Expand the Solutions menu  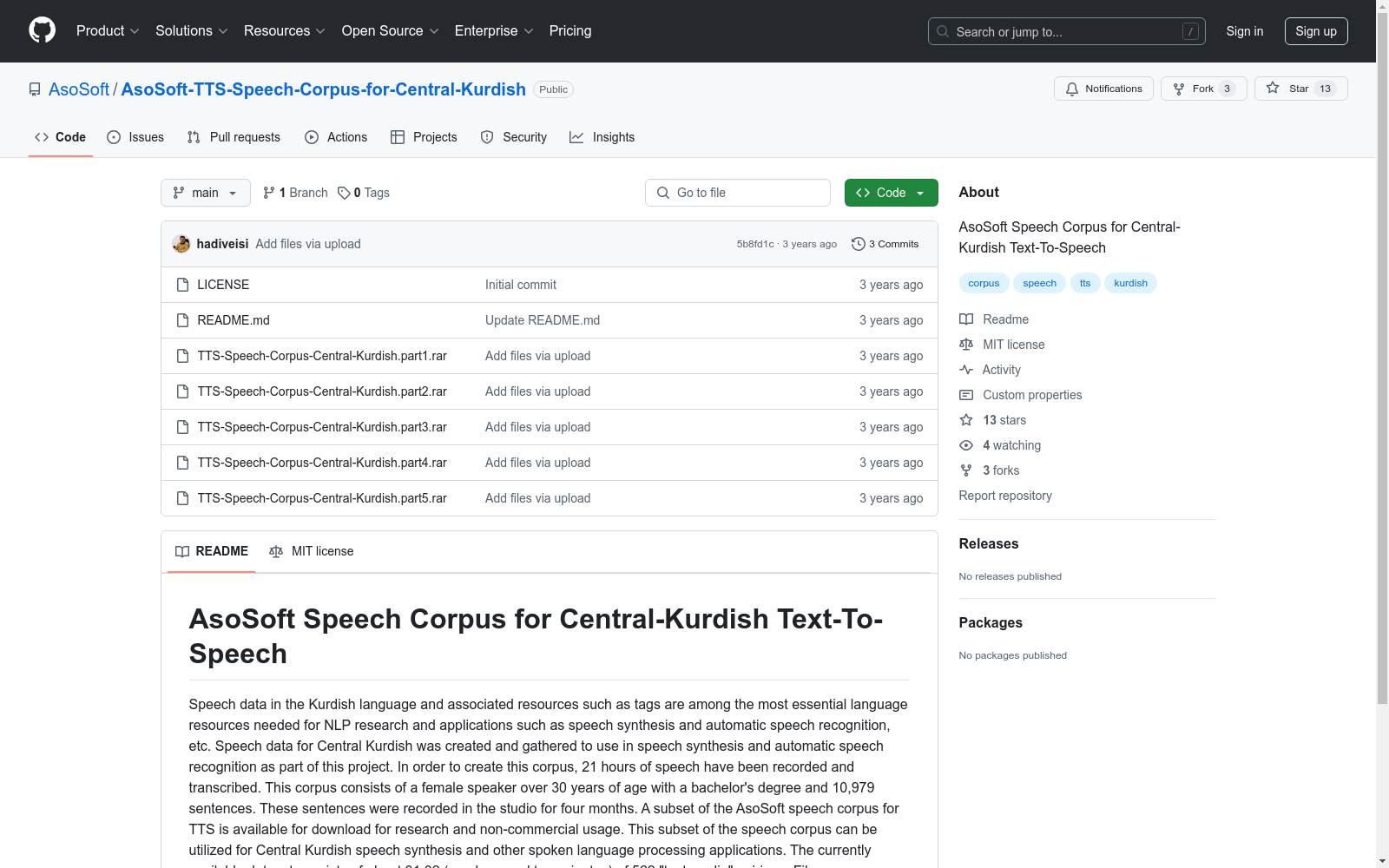(192, 31)
